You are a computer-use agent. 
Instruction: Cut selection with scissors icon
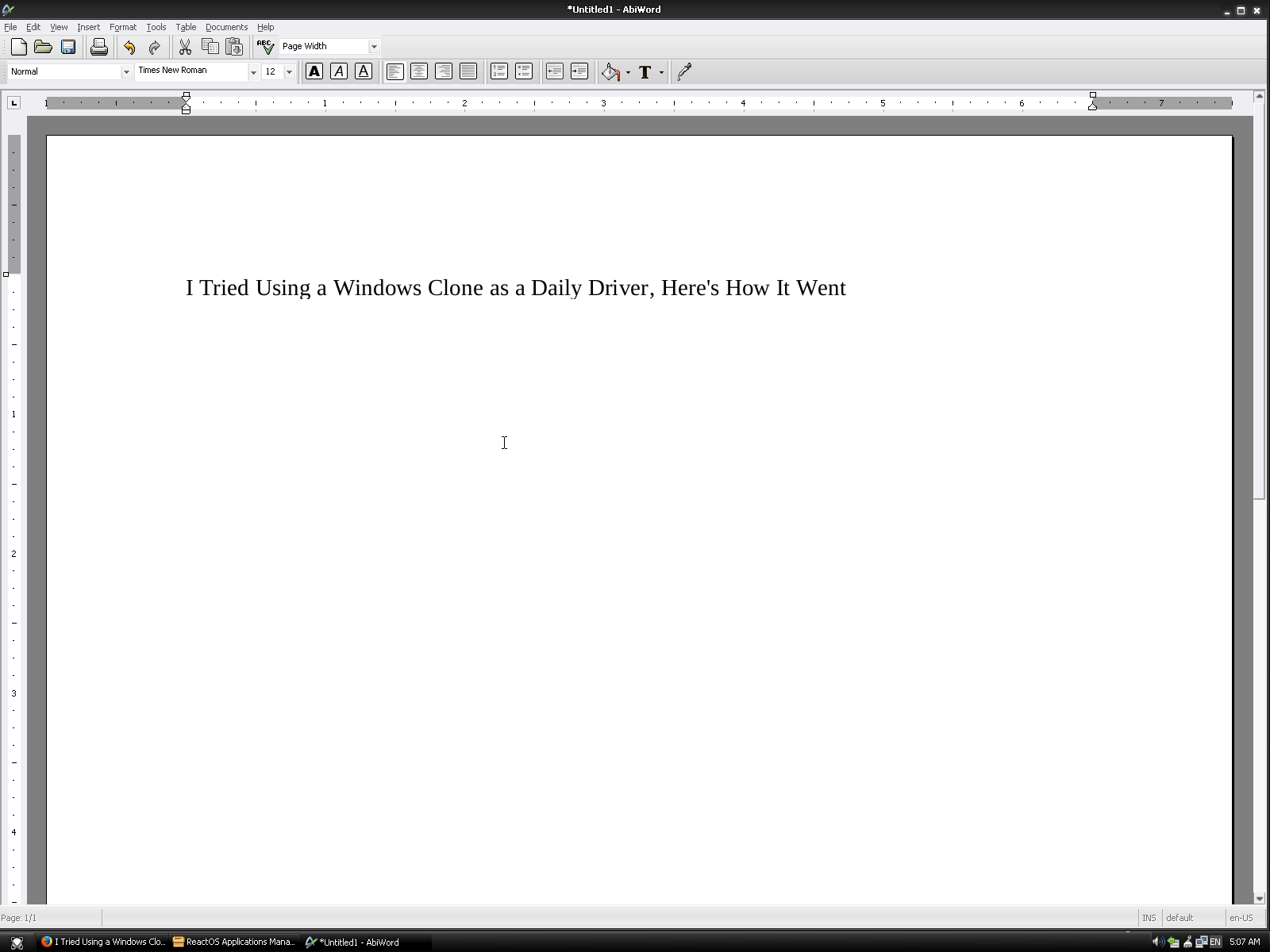pos(185,47)
